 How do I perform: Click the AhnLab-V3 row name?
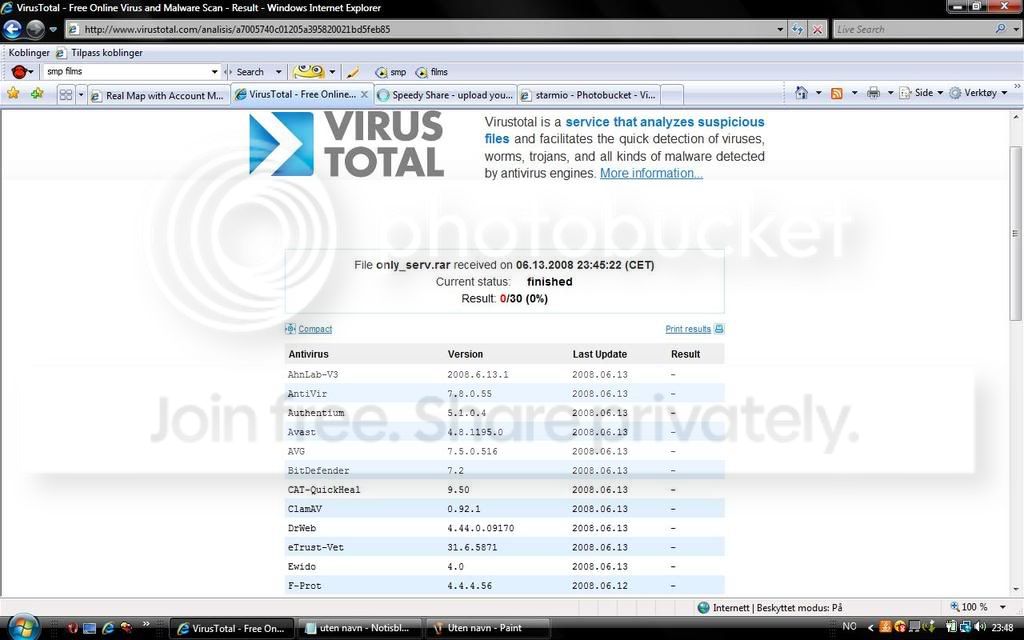click(x=313, y=374)
